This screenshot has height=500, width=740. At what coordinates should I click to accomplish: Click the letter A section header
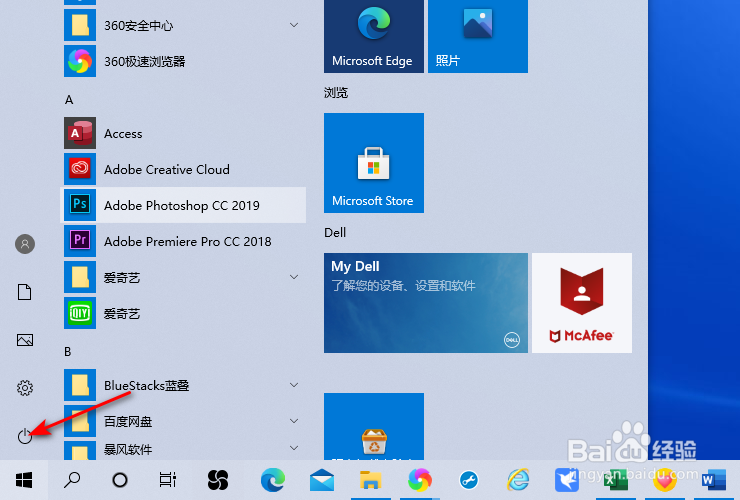pyautogui.click(x=69, y=100)
